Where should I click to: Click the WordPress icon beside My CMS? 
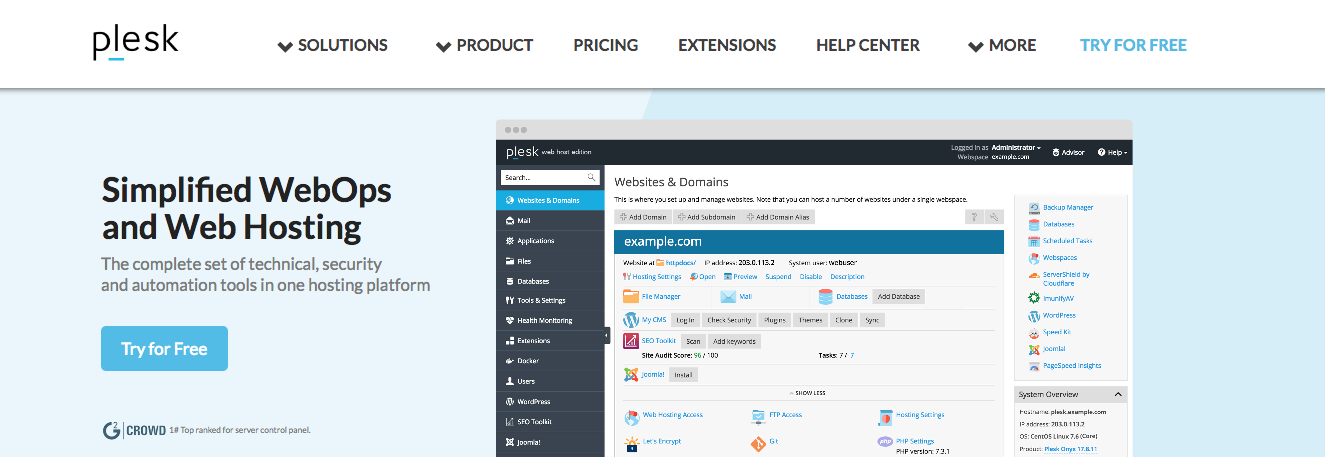(x=631, y=320)
